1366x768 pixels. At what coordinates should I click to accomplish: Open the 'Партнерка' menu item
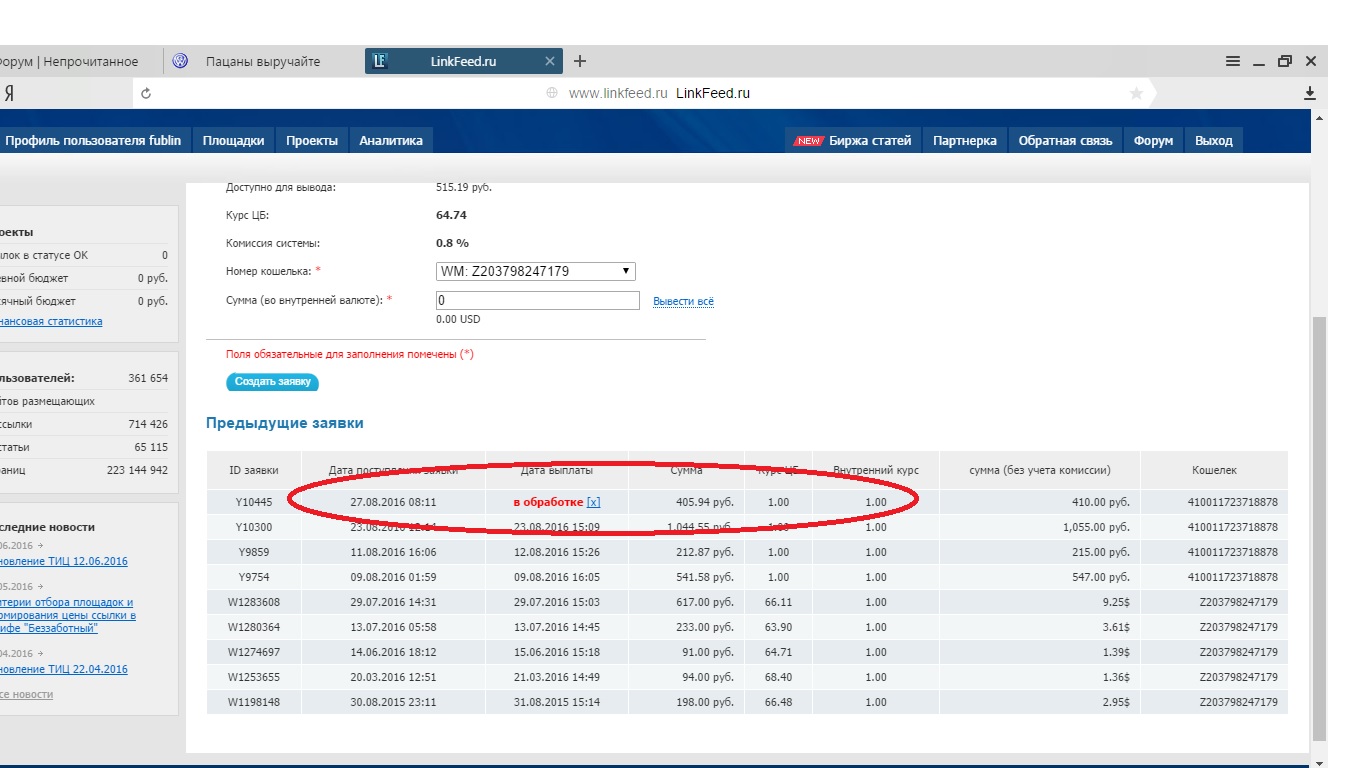click(x=965, y=140)
